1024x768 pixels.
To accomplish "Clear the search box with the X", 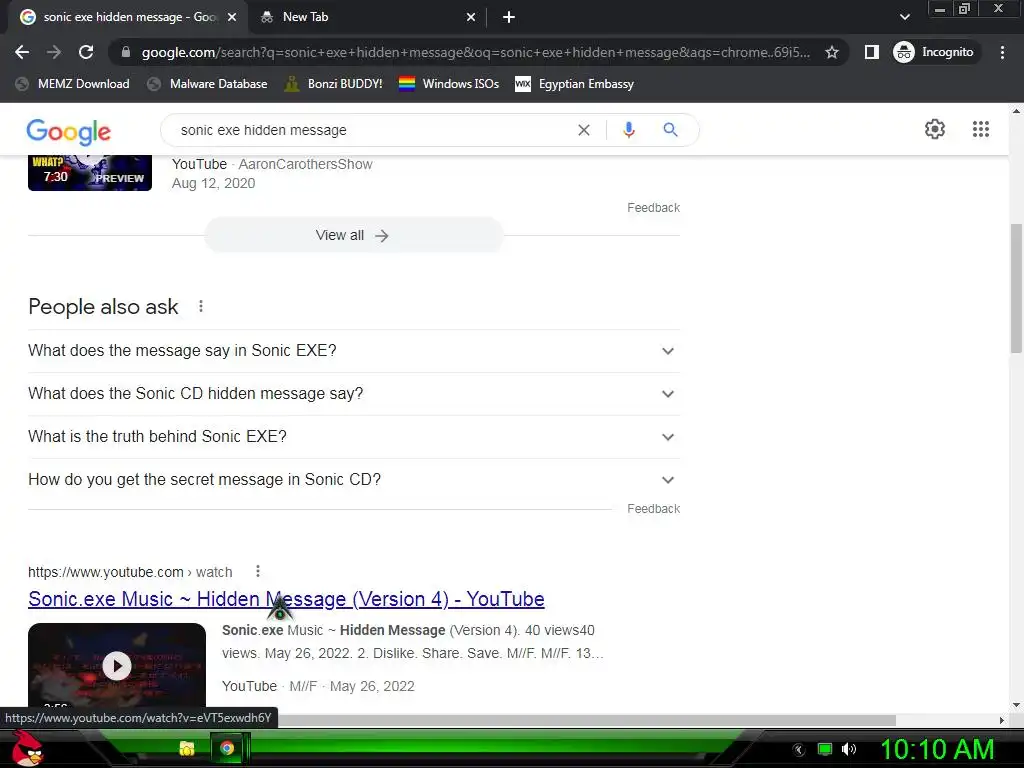I will (x=584, y=130).
